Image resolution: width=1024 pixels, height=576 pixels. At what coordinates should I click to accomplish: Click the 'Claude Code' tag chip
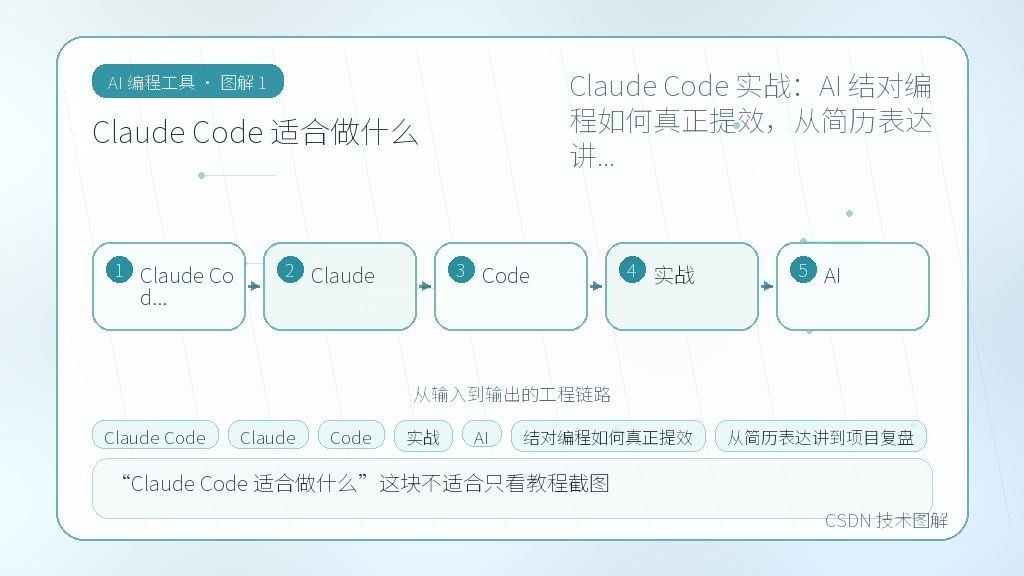tap(155, 436)
